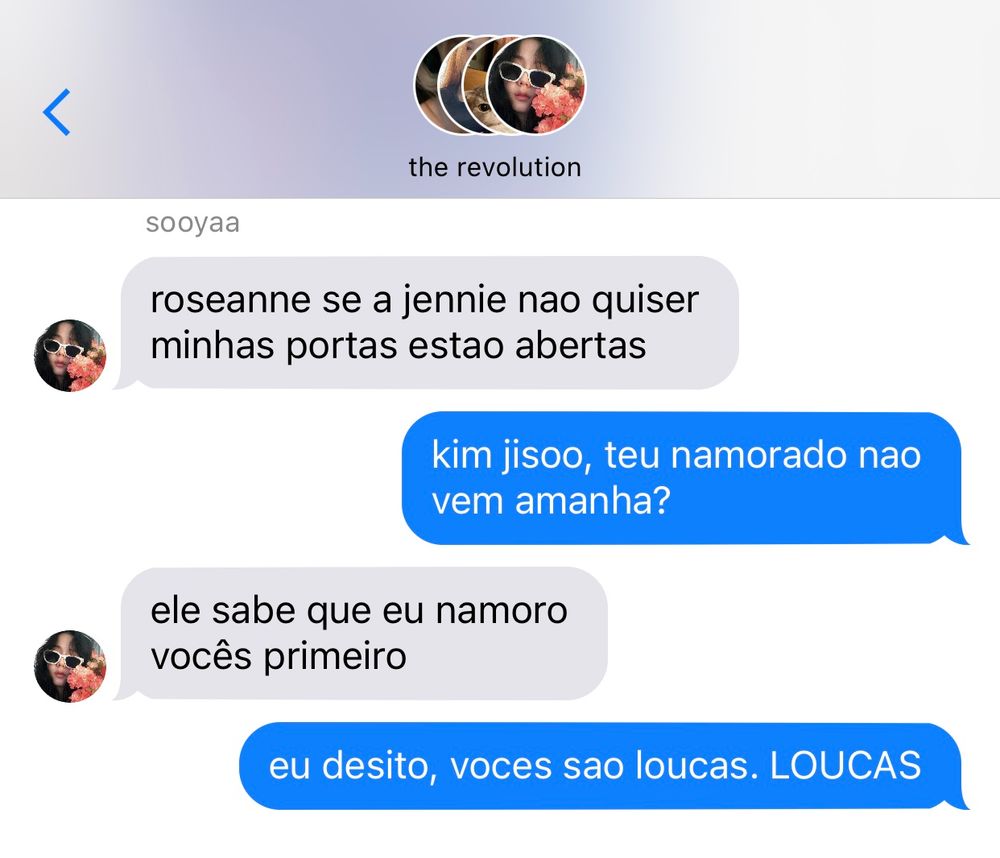The width and height of the screenshot is (1000, 858).
Task: Tap the 'ele sabe que eu namoro' bubble
Action: (x=360, y=633)
